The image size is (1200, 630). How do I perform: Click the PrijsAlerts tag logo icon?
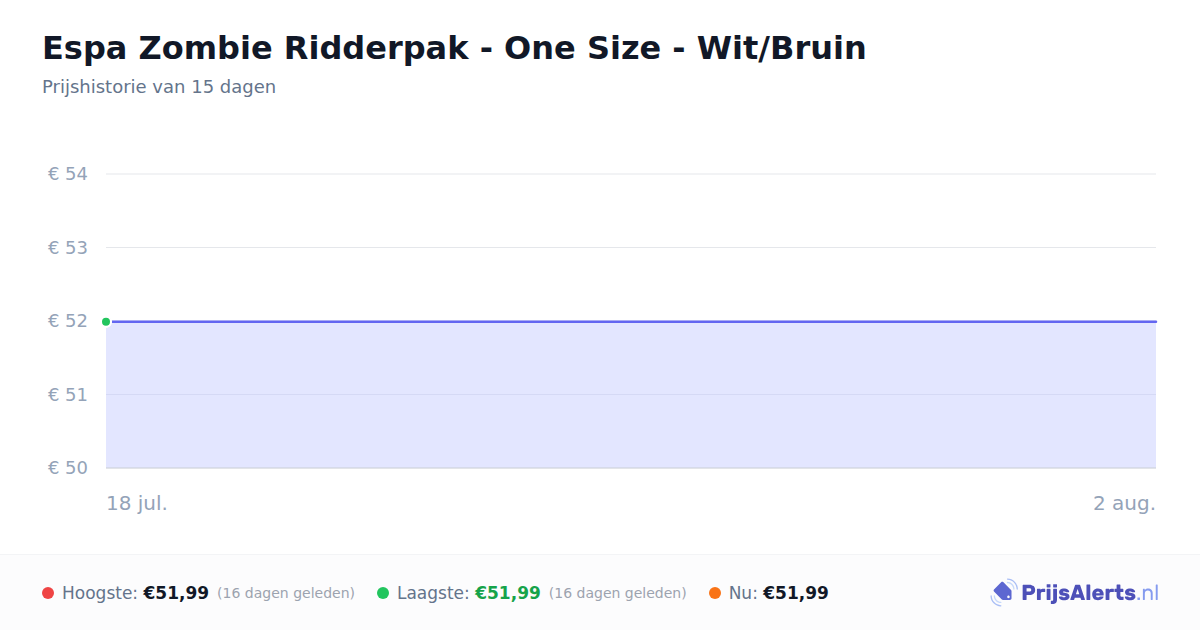pyautogui.click(x=1003, y=593)
